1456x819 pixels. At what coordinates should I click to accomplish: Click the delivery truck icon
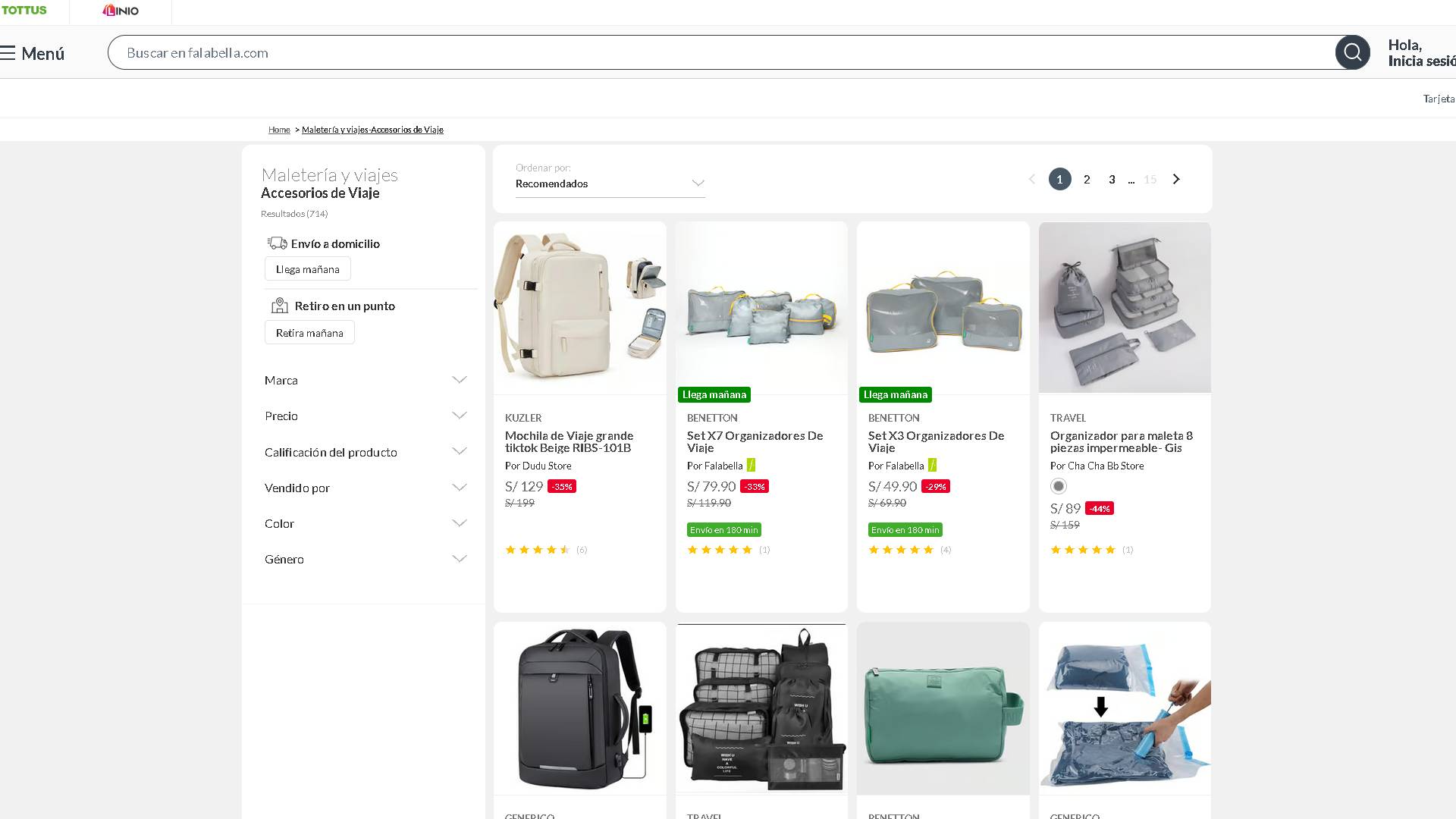(x=277, y=243)
